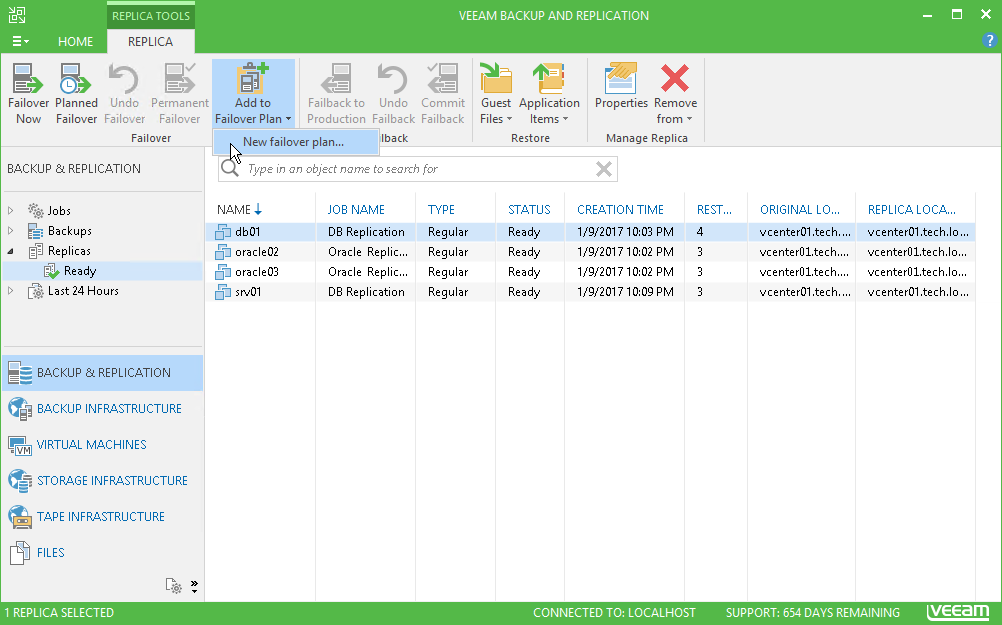The height and width of the screenshot is (625, 1002).
Task: Click the Undo Failback icon
Action: pos(393,79)
